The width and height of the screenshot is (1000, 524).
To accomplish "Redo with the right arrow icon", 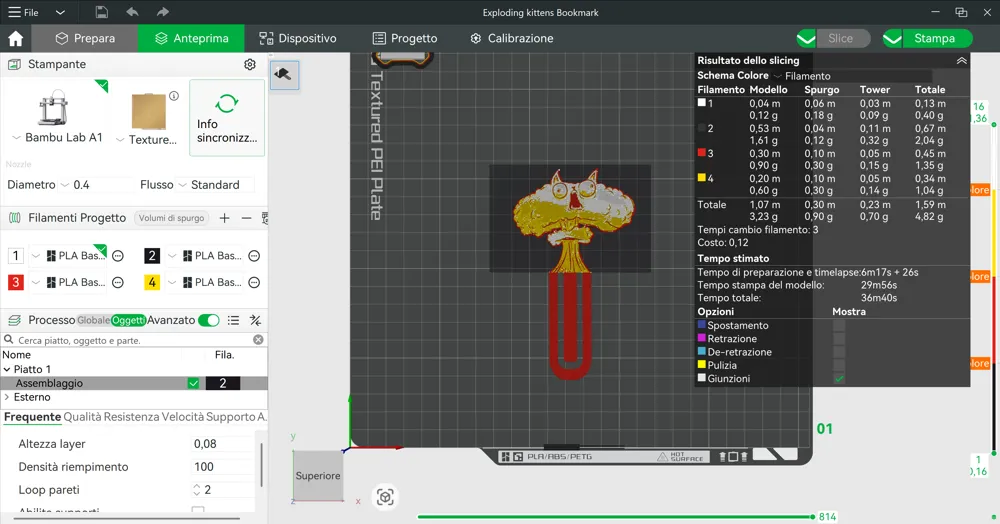I will coord(163,12).
